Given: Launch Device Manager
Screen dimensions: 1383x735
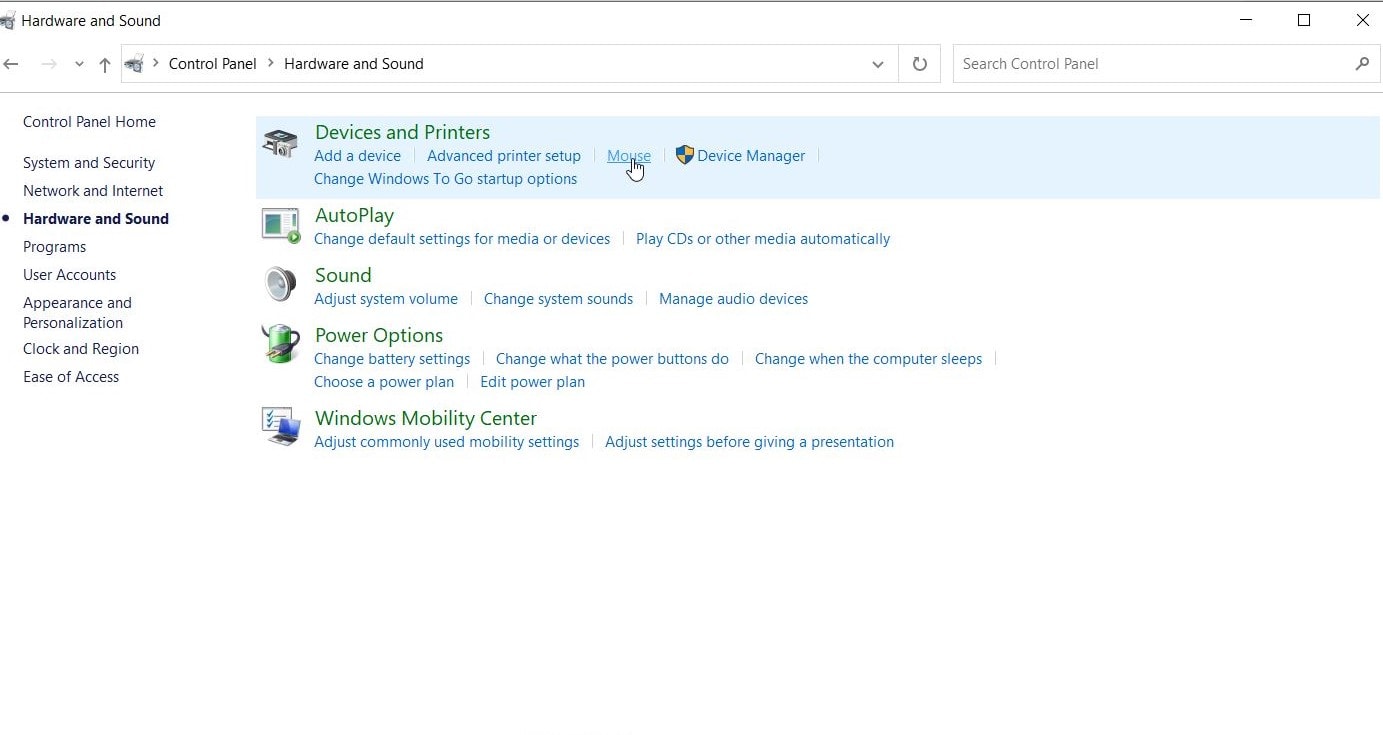Looking at the screenshot, I should point(751,156).
